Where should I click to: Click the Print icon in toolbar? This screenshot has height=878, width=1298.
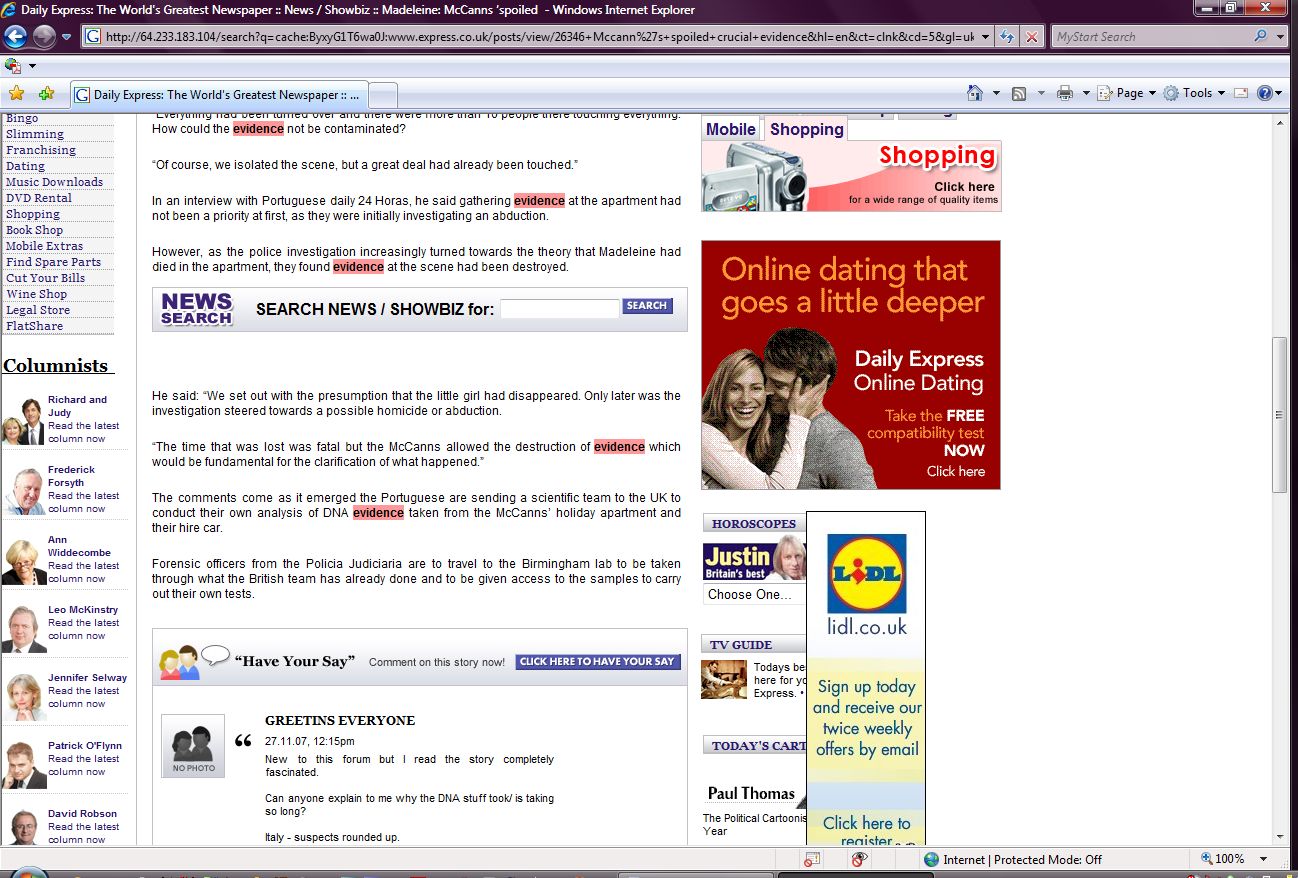pos(1065,93)
